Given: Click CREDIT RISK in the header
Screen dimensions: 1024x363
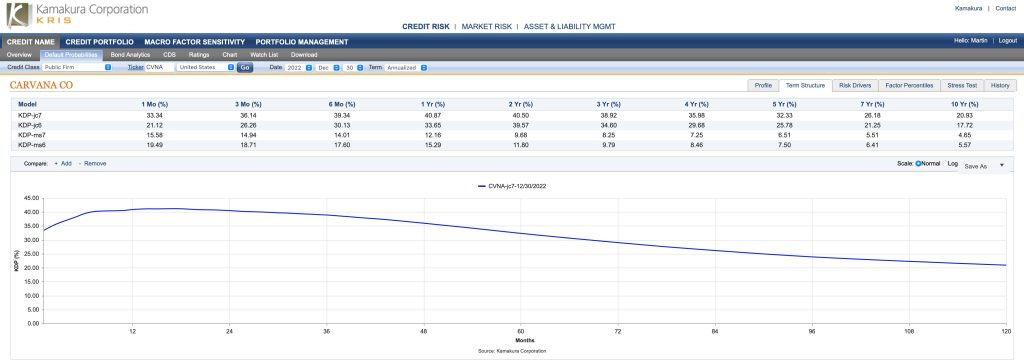Looking at the screenshot, I should click(426, 27).
